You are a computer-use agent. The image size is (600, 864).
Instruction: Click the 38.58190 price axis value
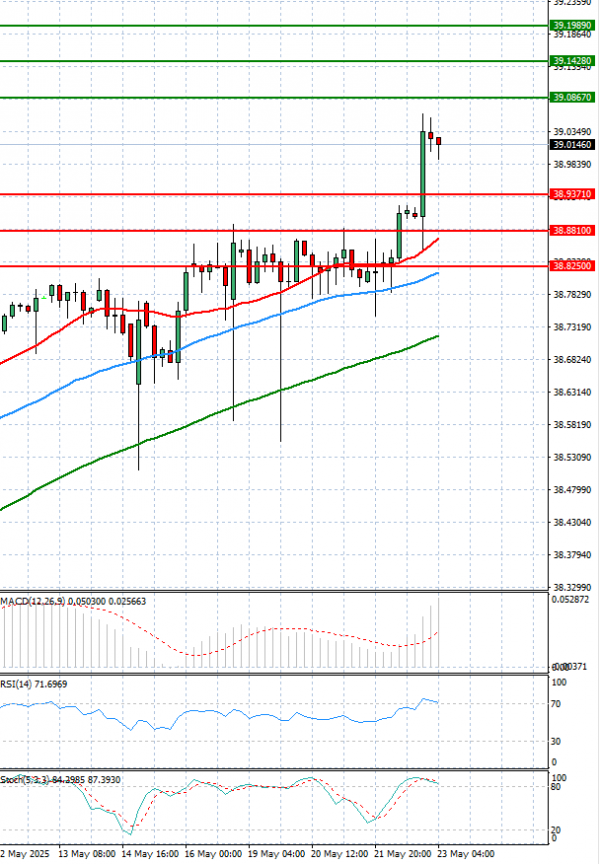coord(572,425)
